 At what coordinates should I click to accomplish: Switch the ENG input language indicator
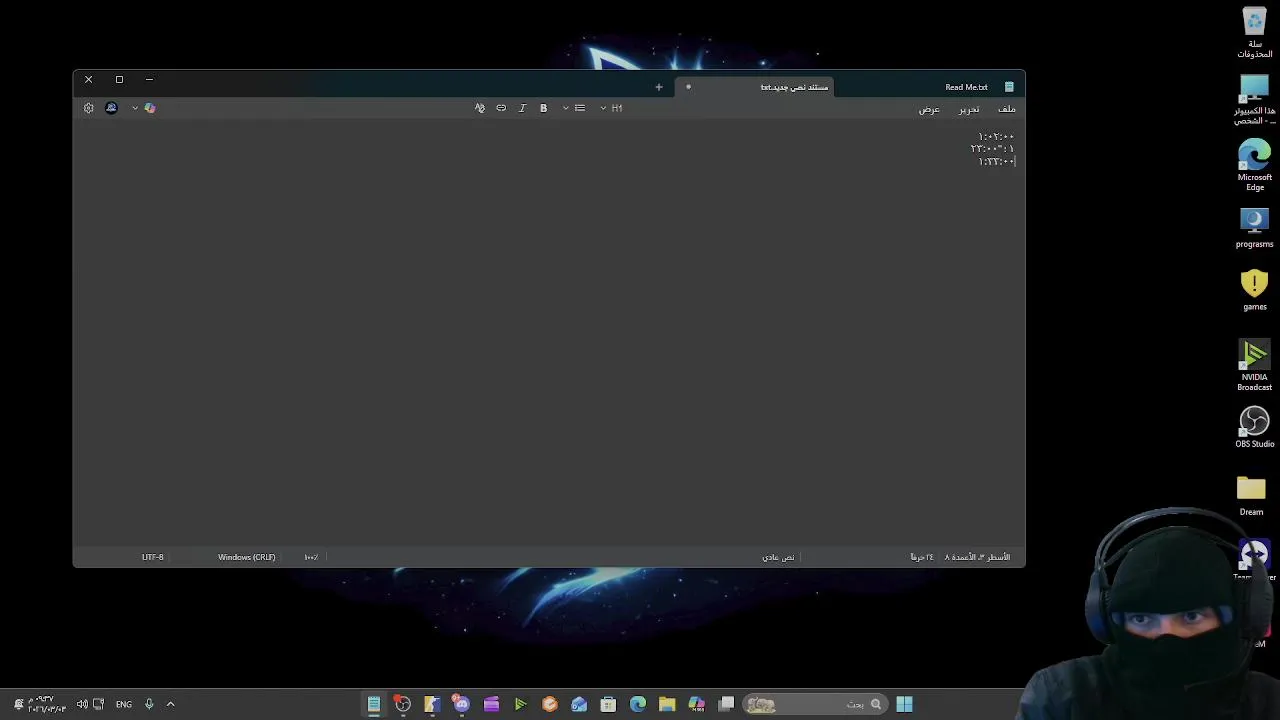click(x=124, y=704)
